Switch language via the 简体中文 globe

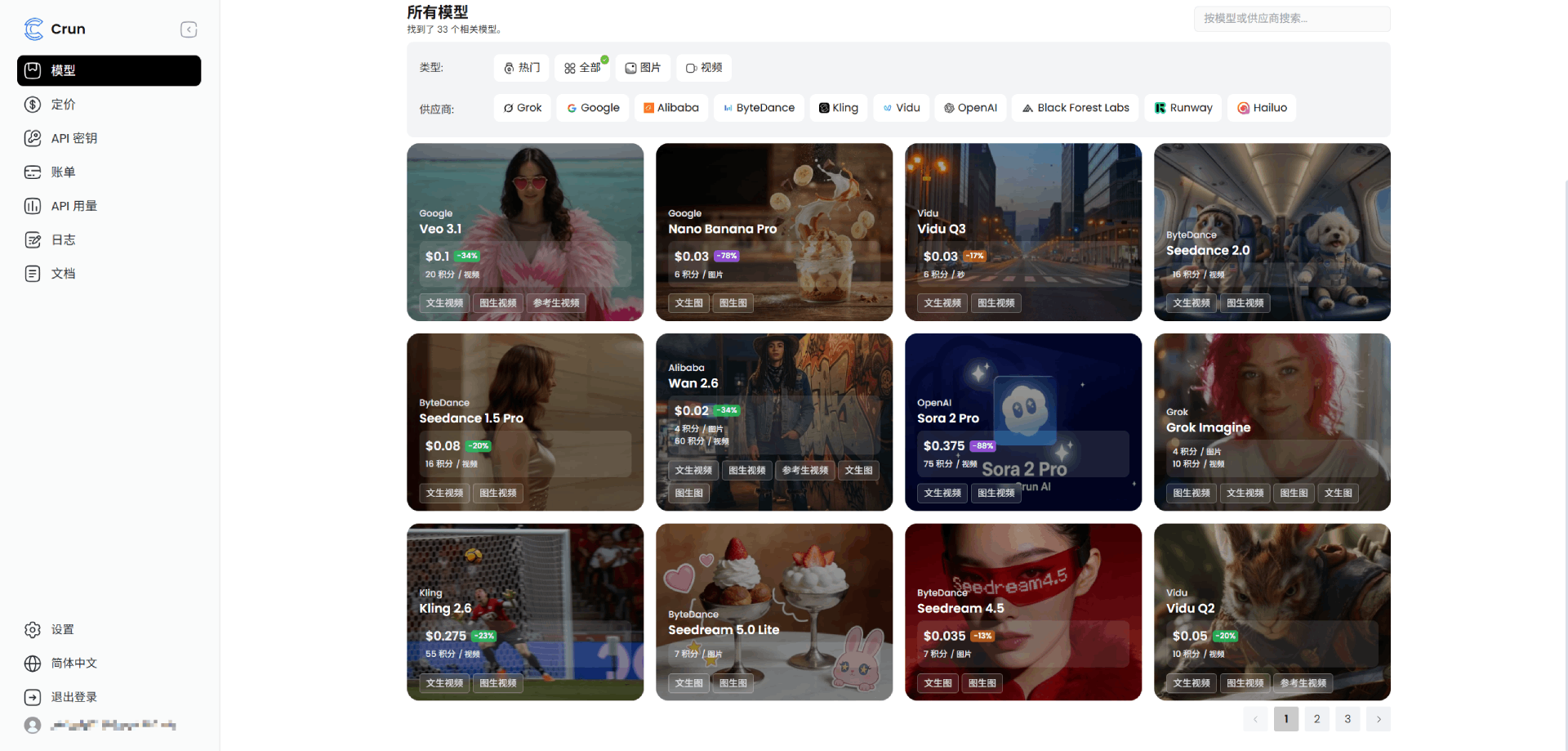(33, 664)
